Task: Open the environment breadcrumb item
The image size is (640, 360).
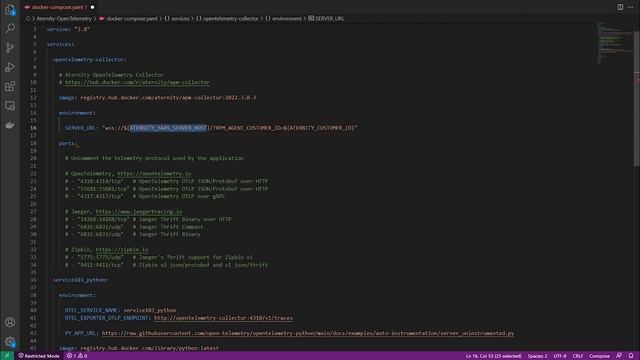Action: coord(284,19)
